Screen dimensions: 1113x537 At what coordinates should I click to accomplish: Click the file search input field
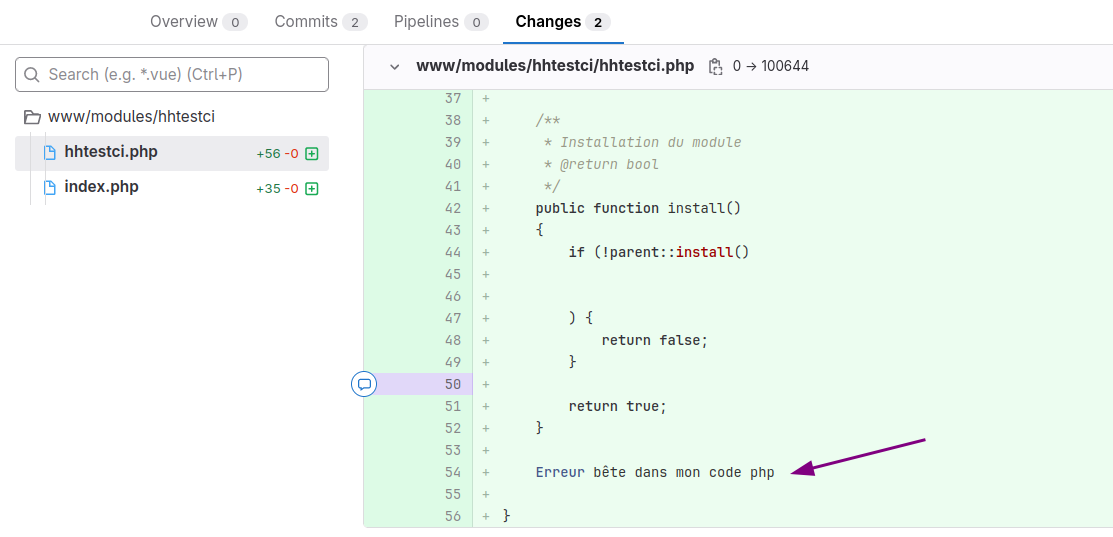coord(172,74)
